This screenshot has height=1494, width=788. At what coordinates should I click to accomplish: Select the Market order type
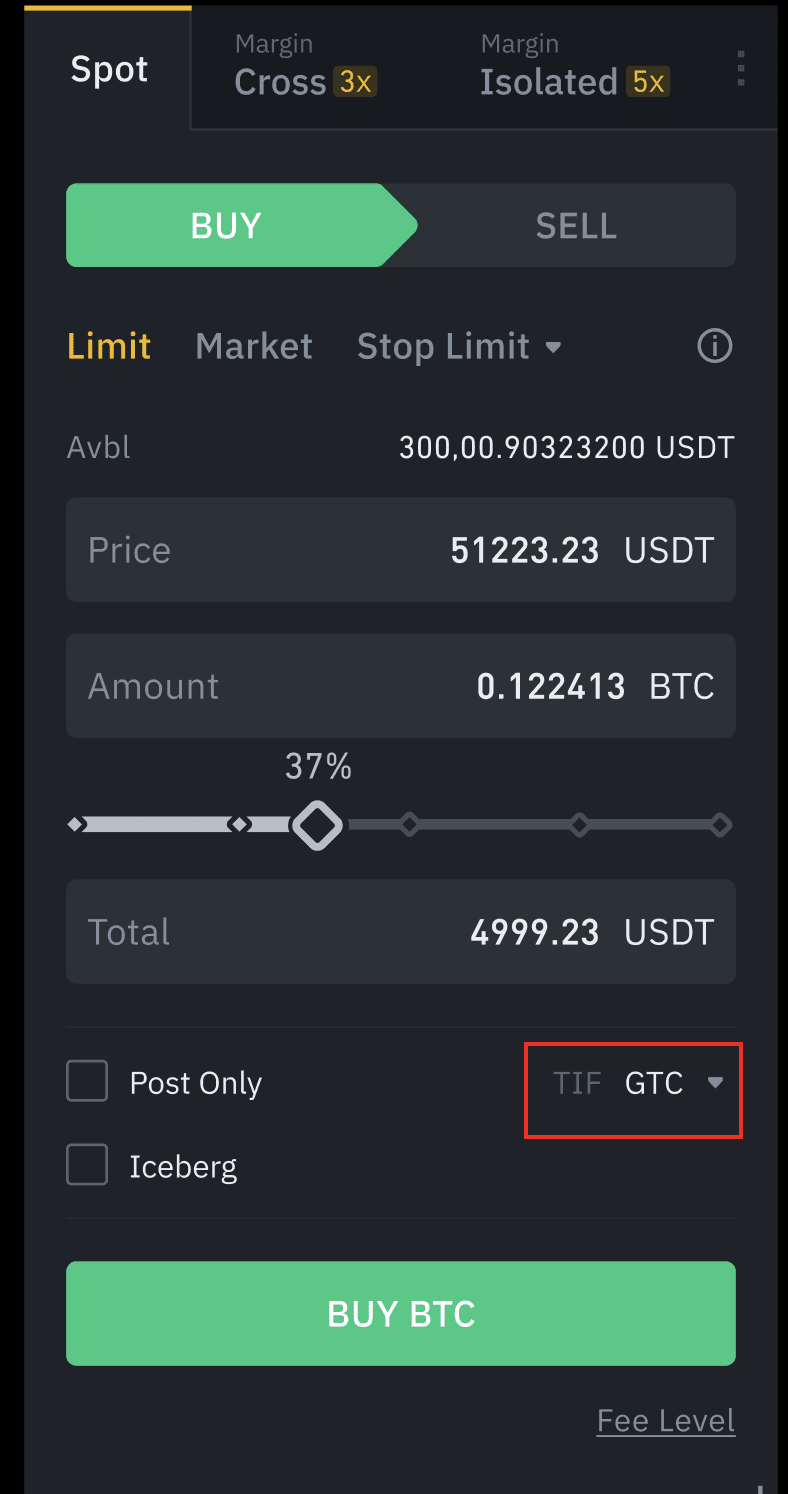[254, 347]
